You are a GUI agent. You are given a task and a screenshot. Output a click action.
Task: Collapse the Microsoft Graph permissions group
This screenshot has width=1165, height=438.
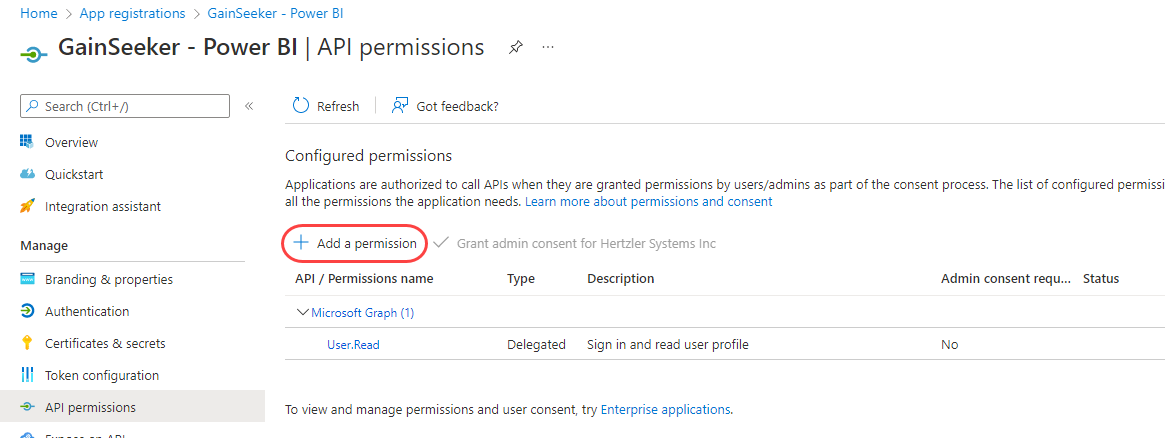pyautogui.click(x=302, y=313)
